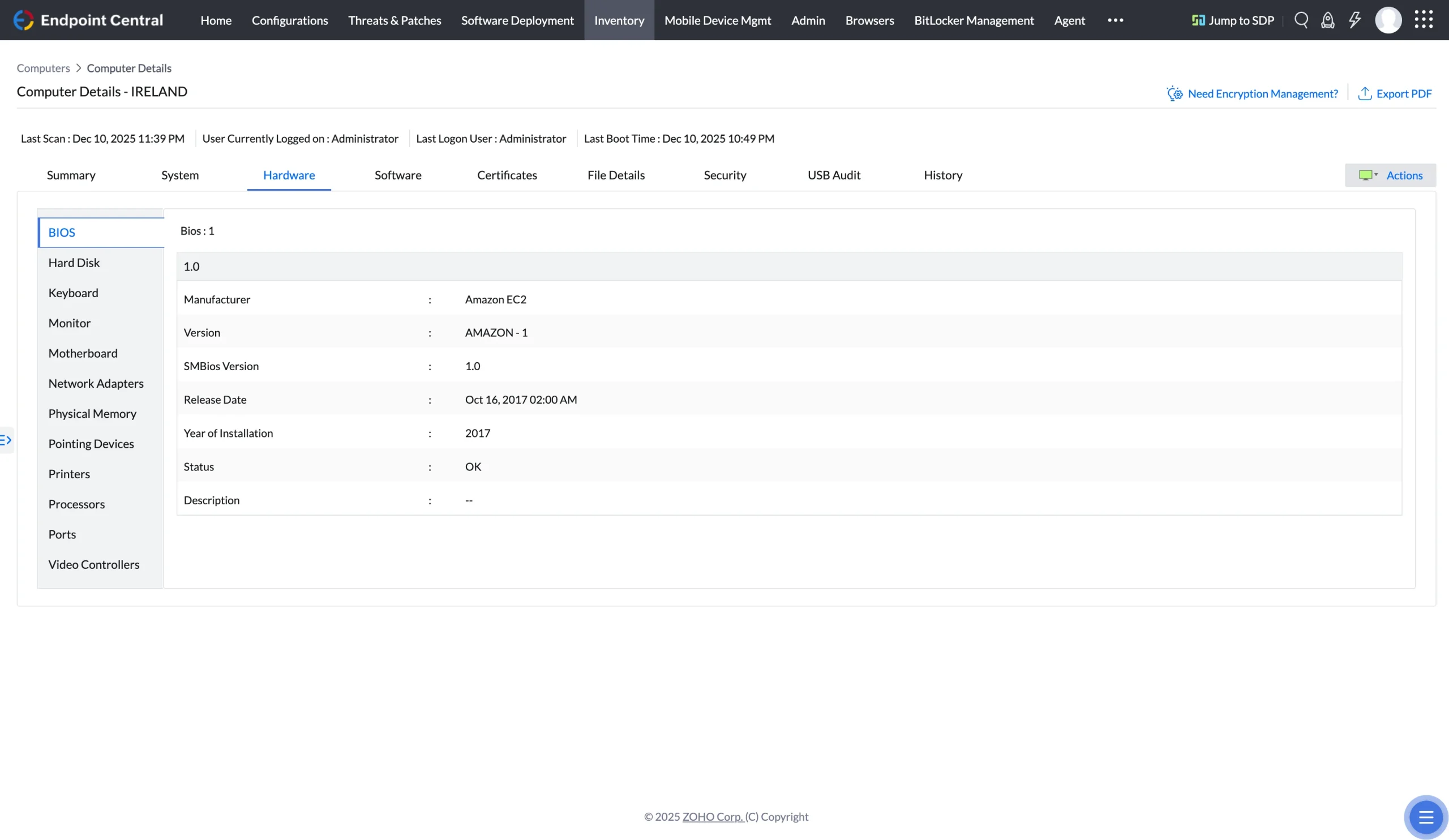Click the Last Scan timestamp text
The height and width of the screenshot is (840, 1449).
(x=103, y=138)
